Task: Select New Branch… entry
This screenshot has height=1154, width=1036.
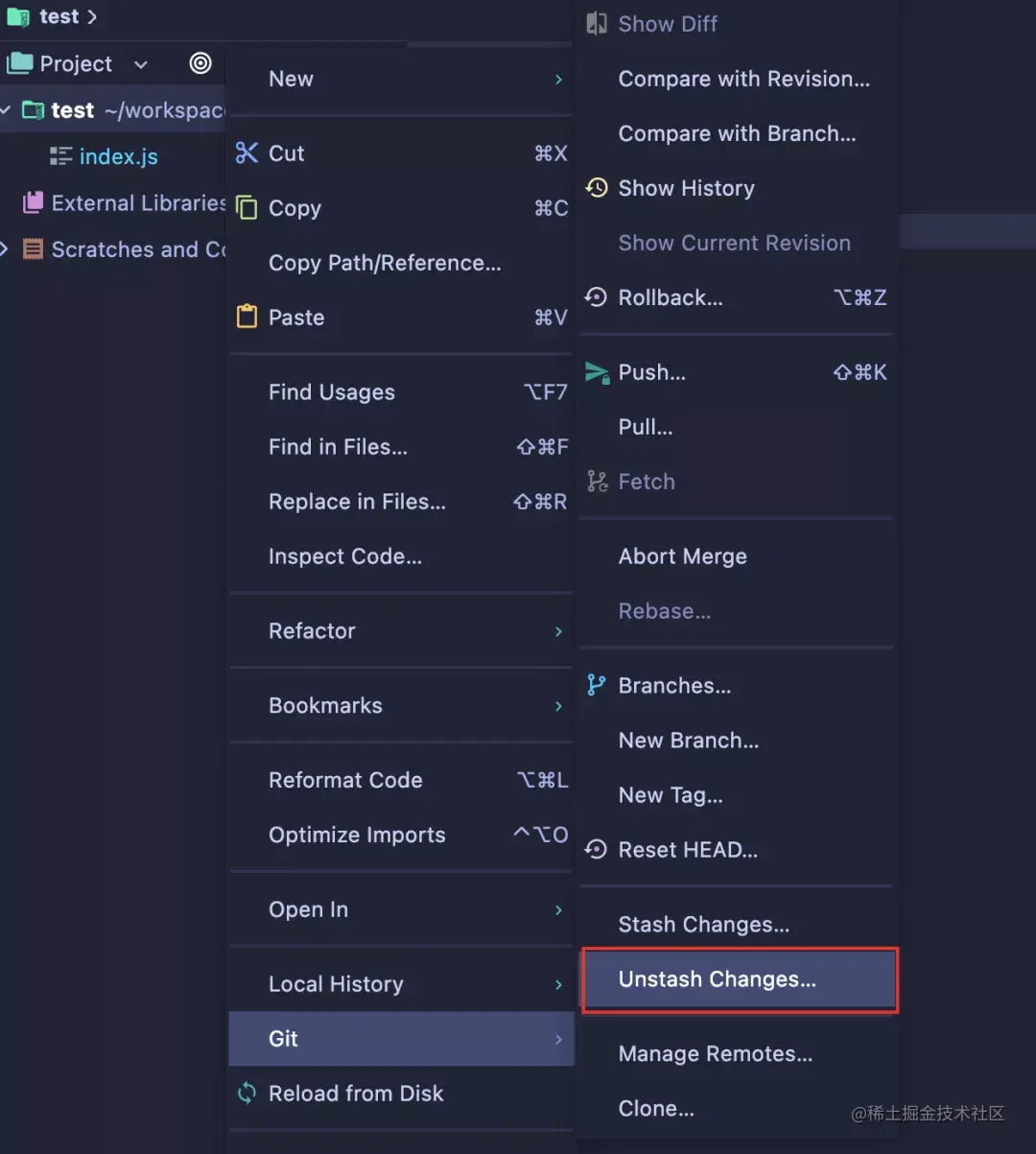Action: 737,741
